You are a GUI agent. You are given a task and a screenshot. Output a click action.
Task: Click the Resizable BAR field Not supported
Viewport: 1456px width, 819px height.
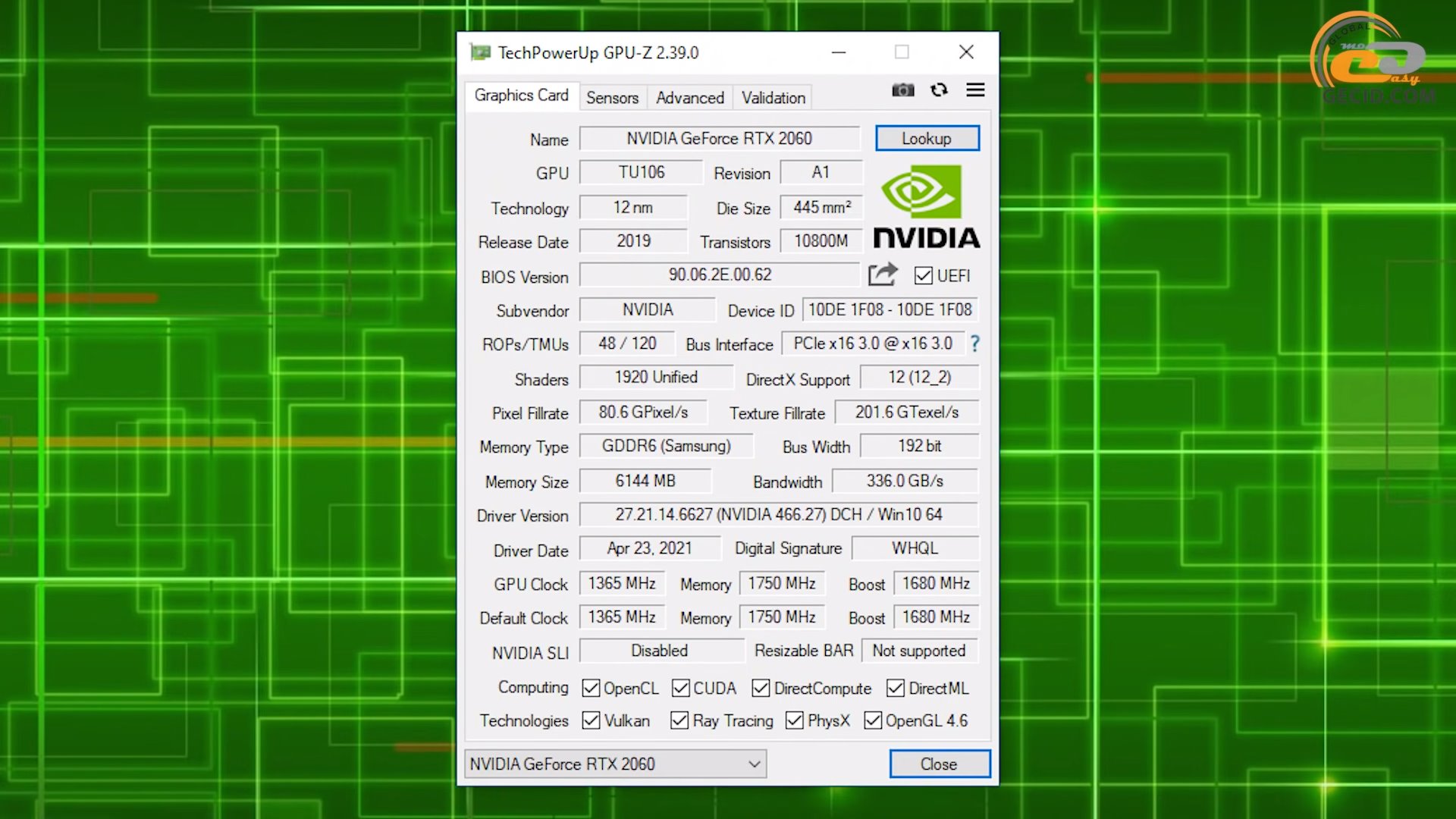click(x=920, y=651)
